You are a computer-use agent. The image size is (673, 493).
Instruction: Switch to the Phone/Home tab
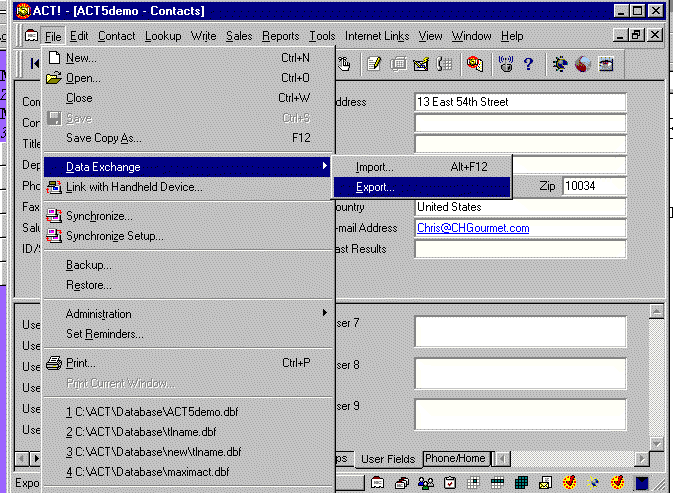[455, 458]
